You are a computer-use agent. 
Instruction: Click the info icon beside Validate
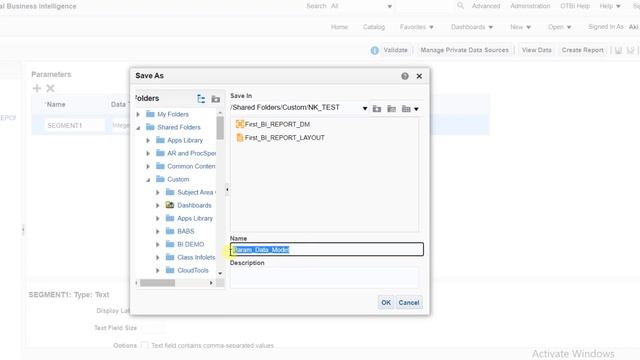(374, 50)
